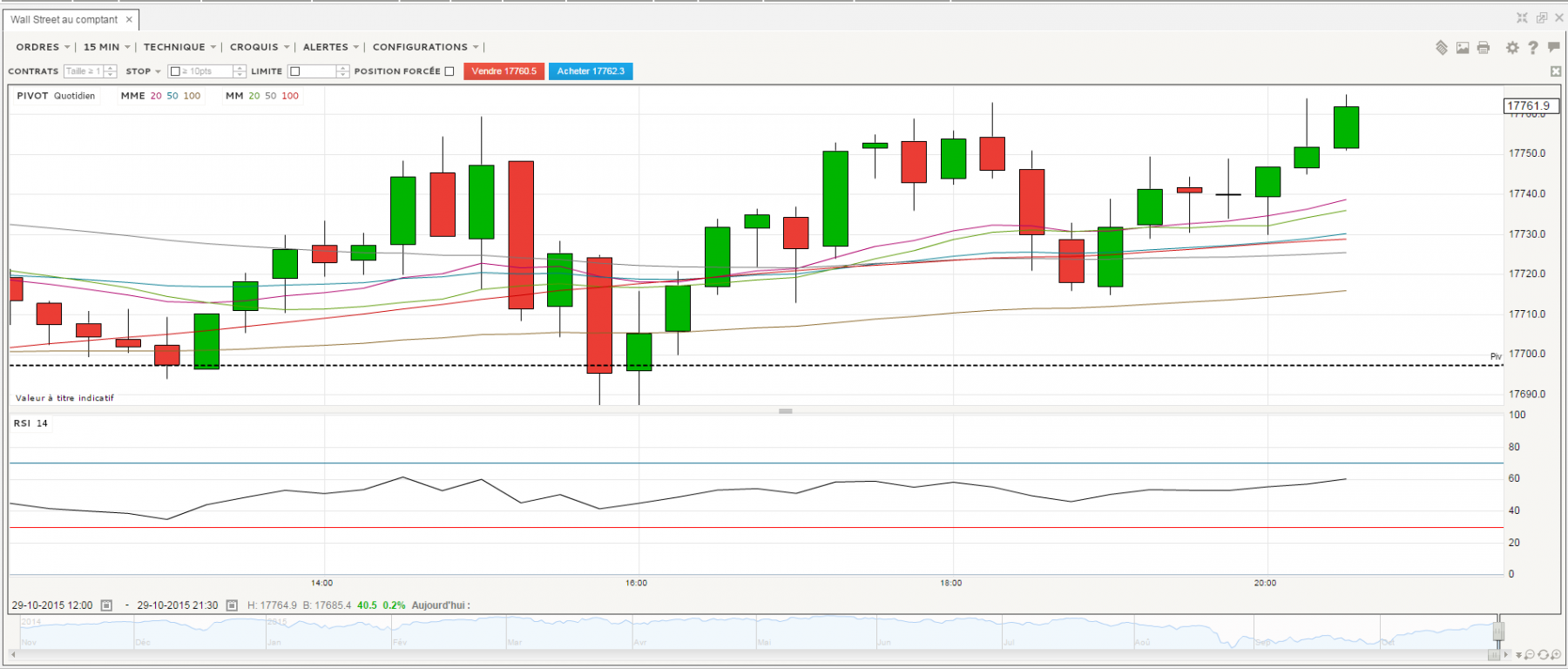
Task: Open the start date calendar picker
Action: click(106, 605)
